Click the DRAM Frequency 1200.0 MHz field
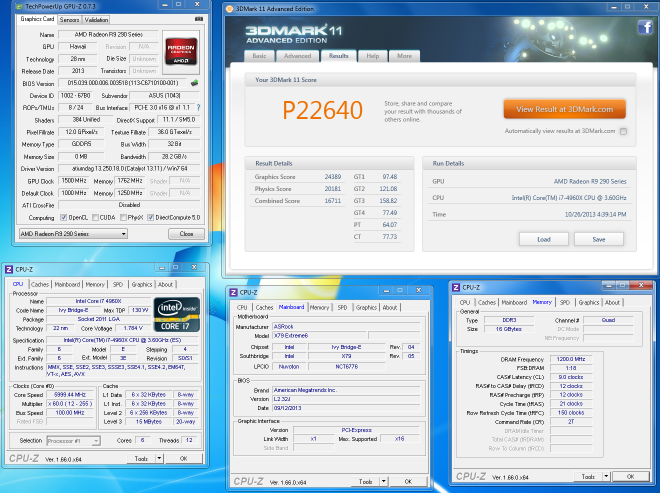This screenshot has height=493, width=660. (x=571, y=359)
